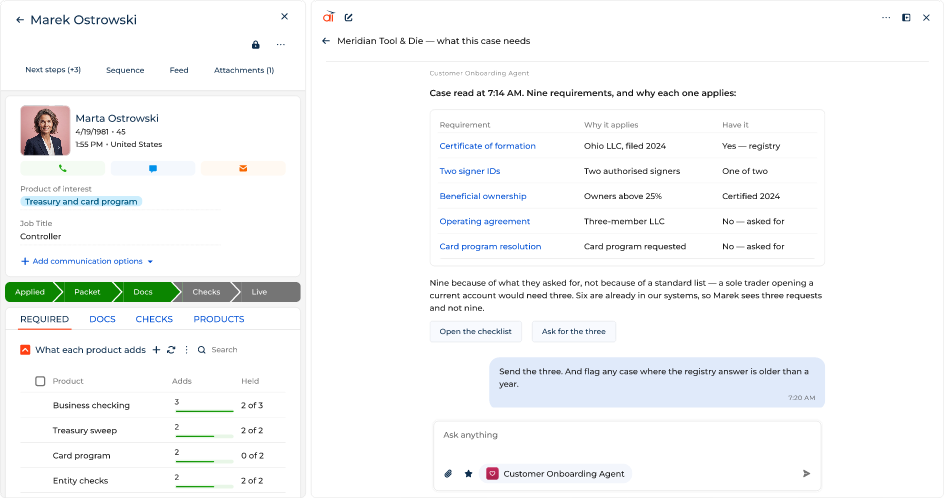Screen dimensions: 944x498
Task: Toggle the Product header checkbox
Action: [x=40, y=381]
